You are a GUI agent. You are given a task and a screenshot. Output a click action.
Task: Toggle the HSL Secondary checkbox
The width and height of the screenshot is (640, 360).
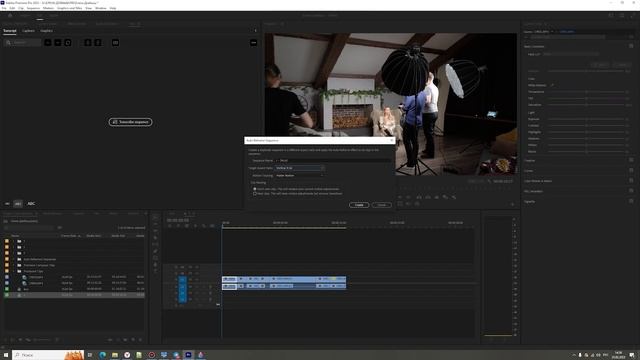tap(631, 191)
